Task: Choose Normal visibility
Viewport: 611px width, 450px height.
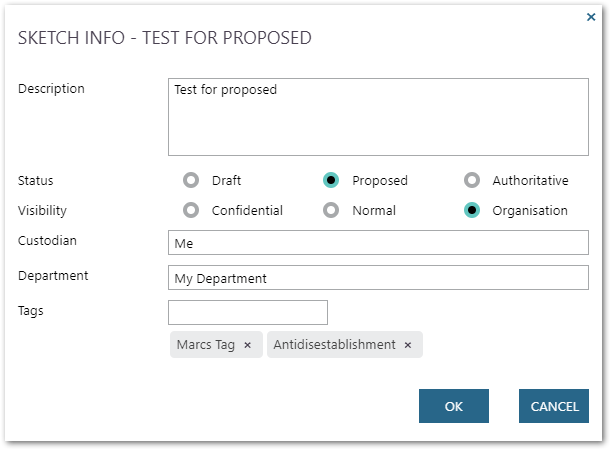Action: point(331,210)
